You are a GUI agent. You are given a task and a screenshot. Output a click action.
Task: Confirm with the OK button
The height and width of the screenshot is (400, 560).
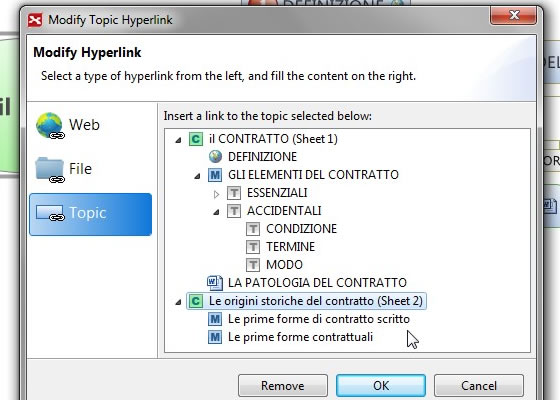[381, 385]
